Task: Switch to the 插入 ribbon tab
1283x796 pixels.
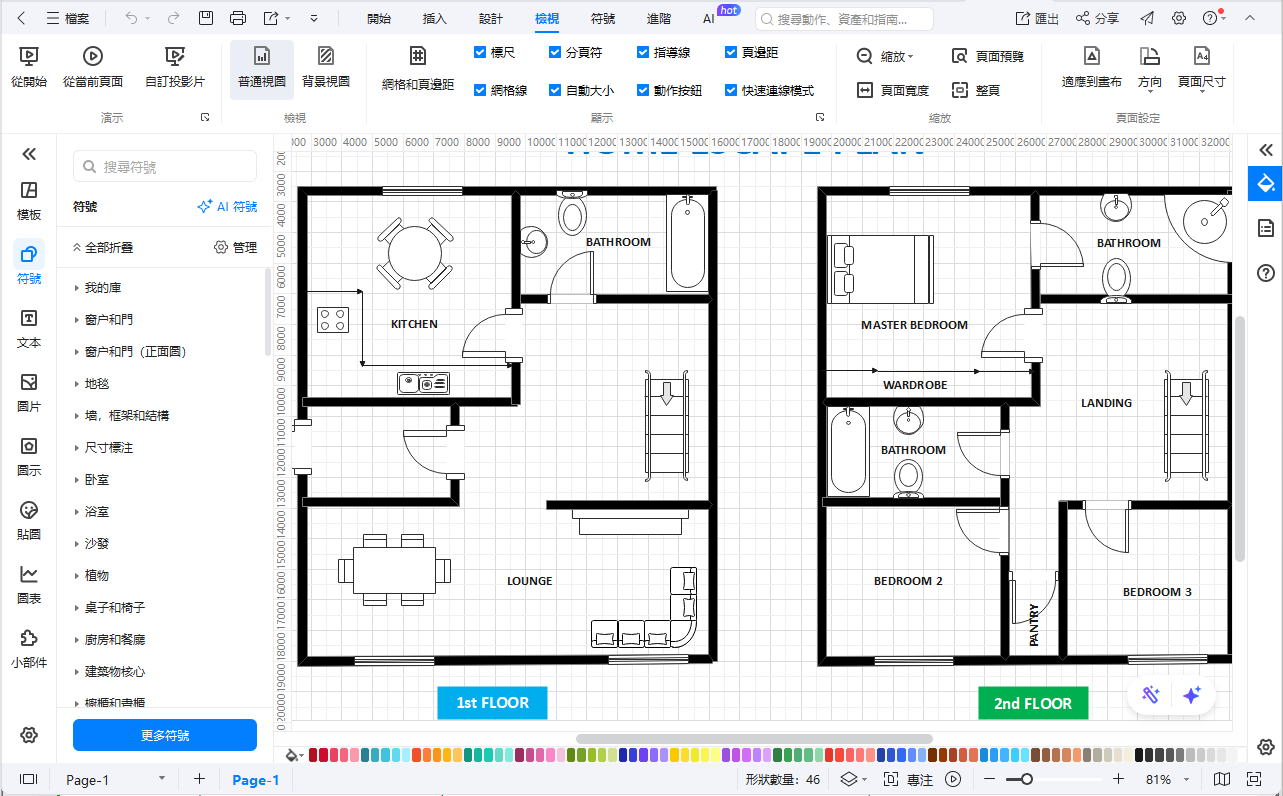Action: point(435,19)
